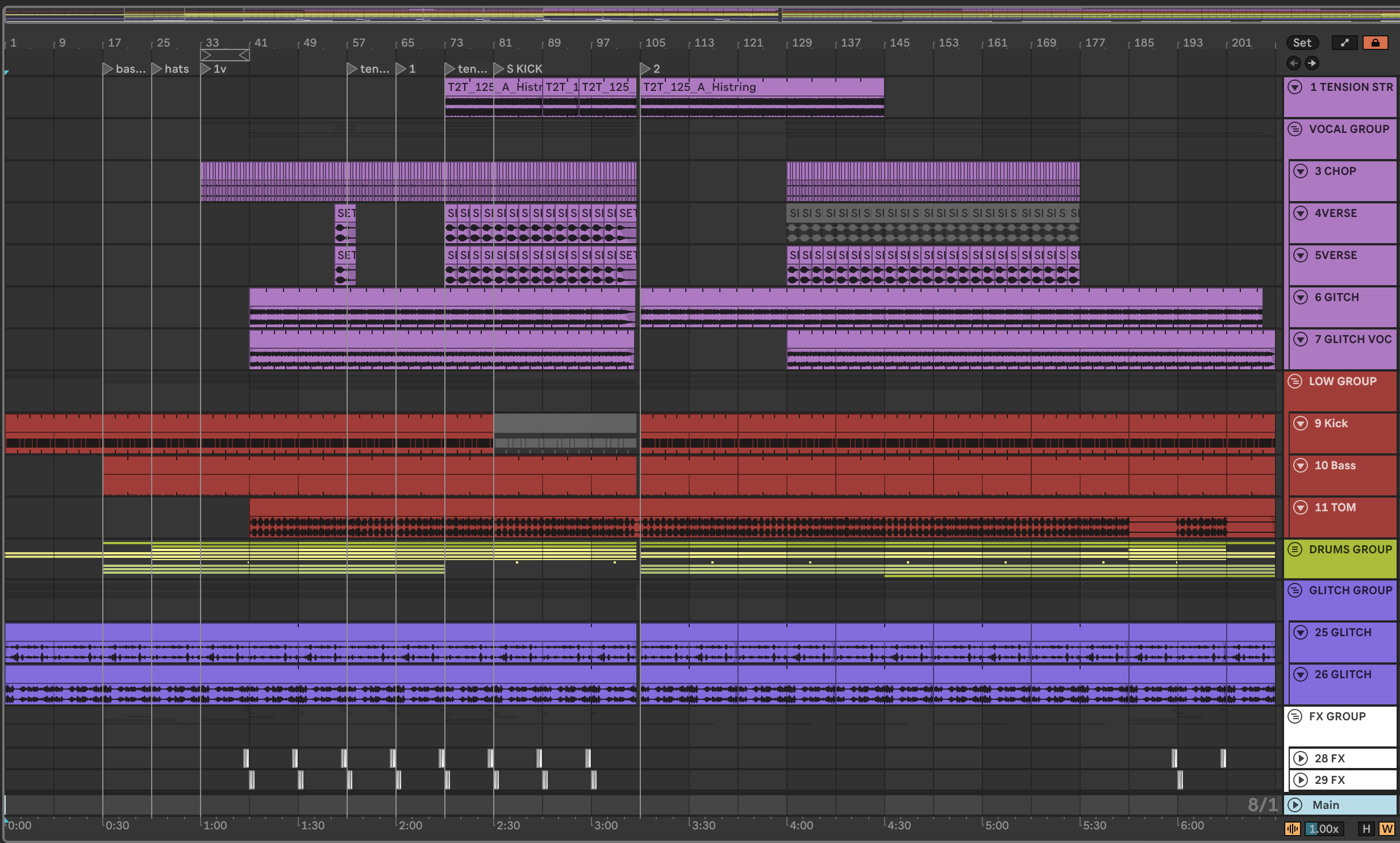Collapse the VOCAL GROUP fold icon
Viewport: 1400px width, 843px height.
point(1295,129)
